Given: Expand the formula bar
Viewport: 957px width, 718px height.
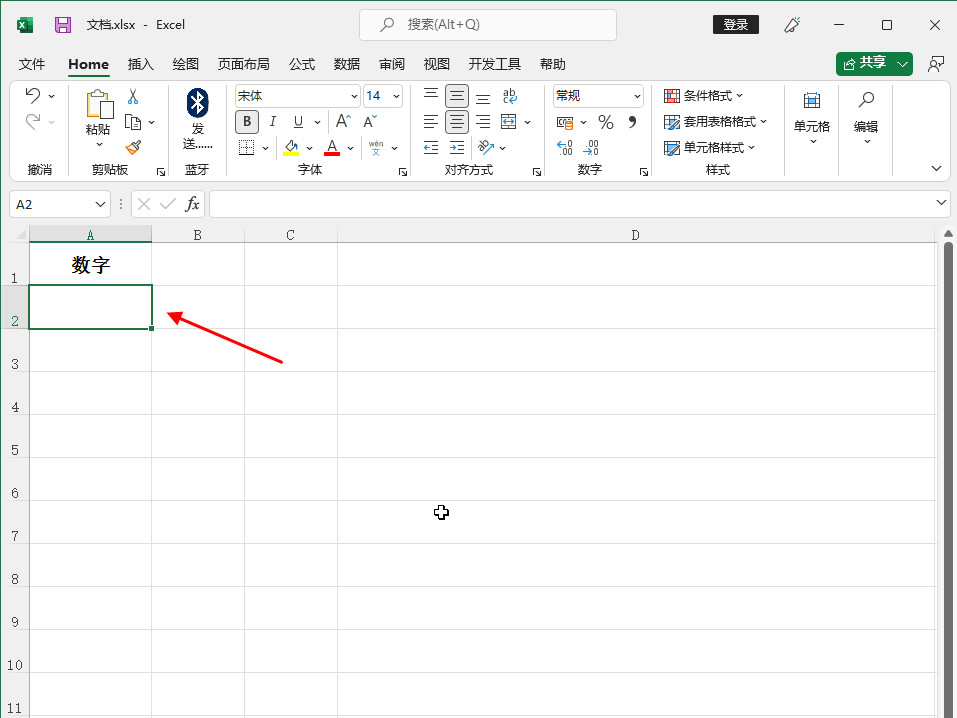Looking at the screenshot, I should point(941,202).
